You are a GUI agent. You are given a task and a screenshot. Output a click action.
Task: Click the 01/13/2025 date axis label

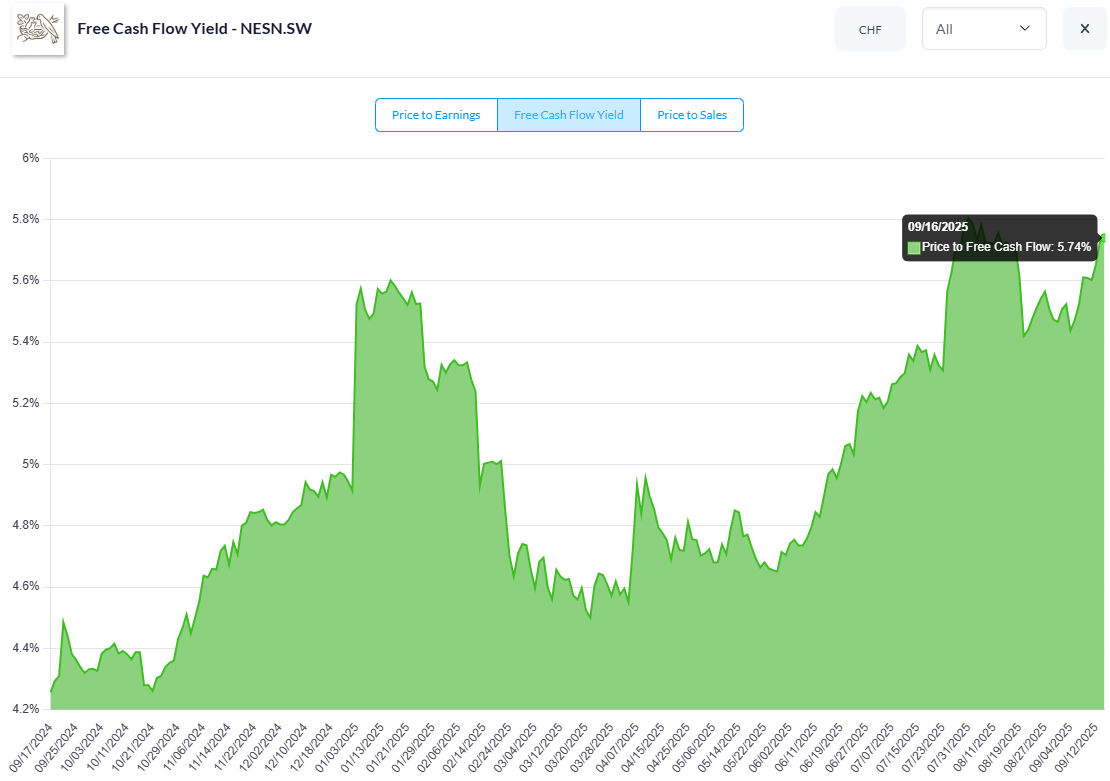tap(363, 747)
